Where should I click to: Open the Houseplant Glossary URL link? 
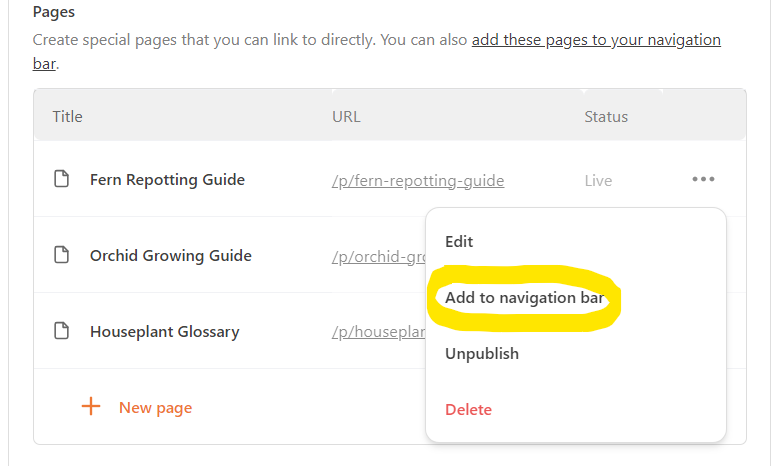(379, 332)
